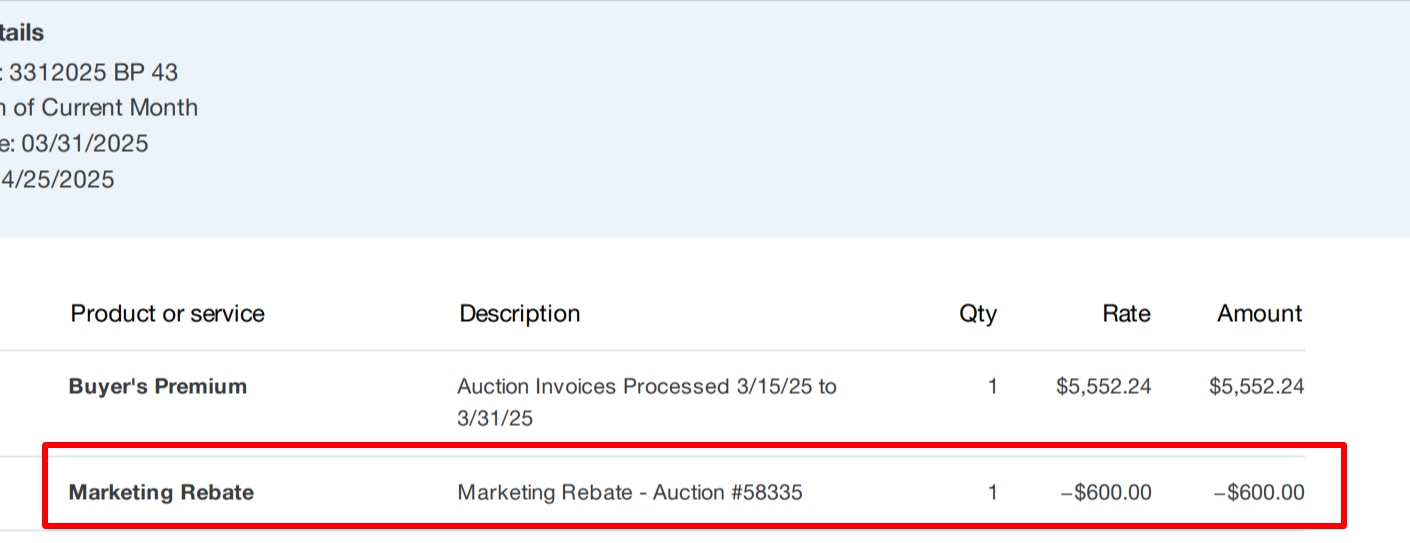The image size is (1410, 543).
Task: Click the Rate column header
Action: (x=1126, y=314)
